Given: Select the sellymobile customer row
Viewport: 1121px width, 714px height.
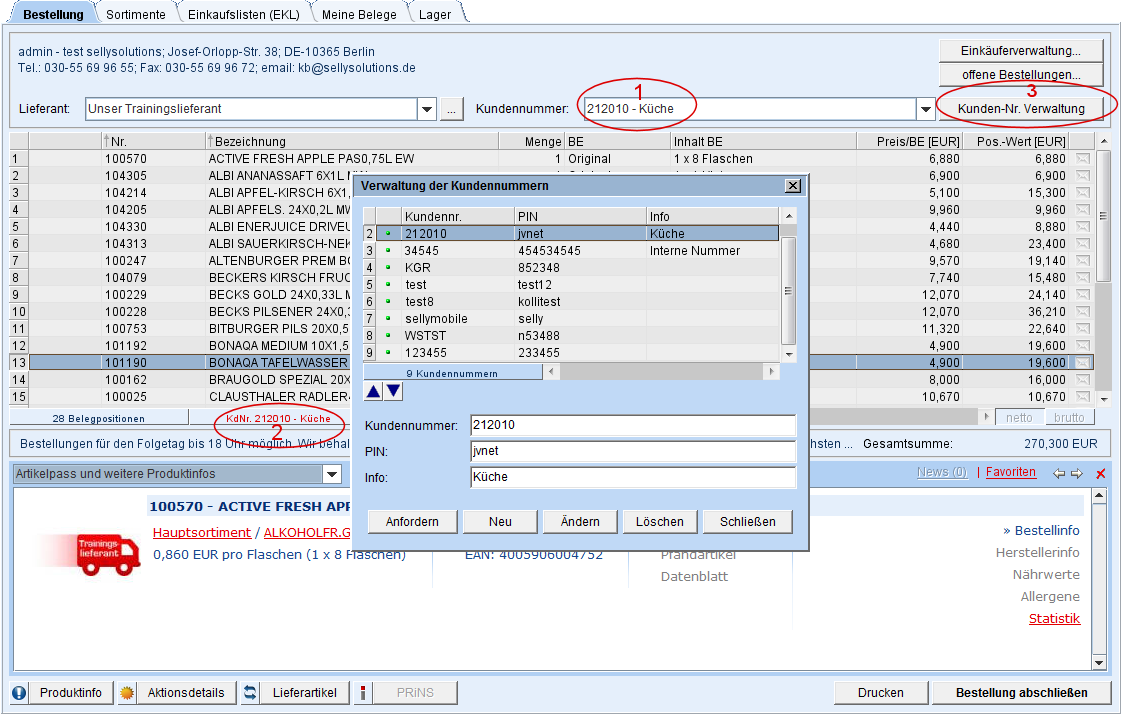Looking at the screenshot, I should [436, 319].
